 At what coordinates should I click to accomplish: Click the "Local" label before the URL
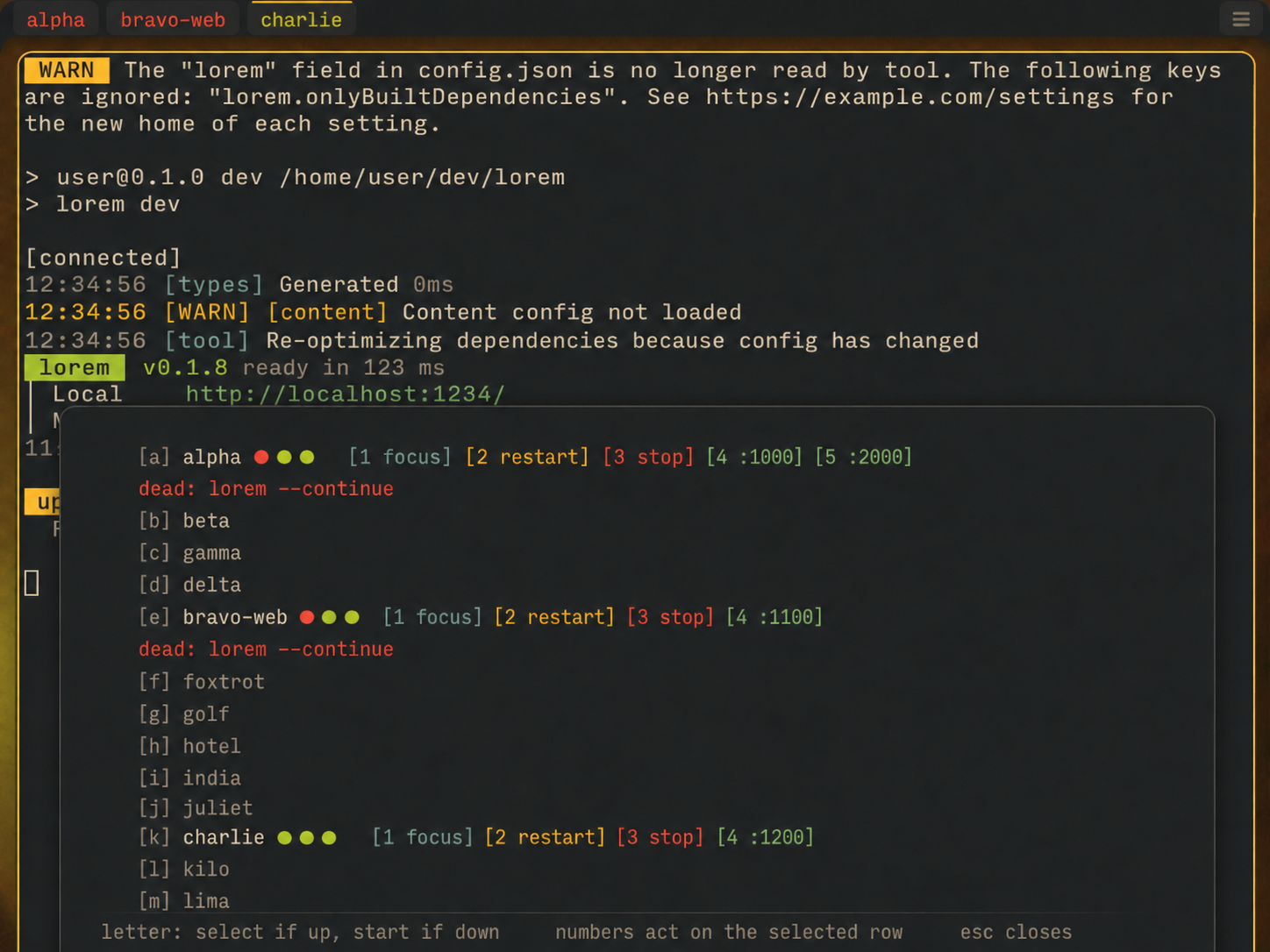[x=87, y=394]
